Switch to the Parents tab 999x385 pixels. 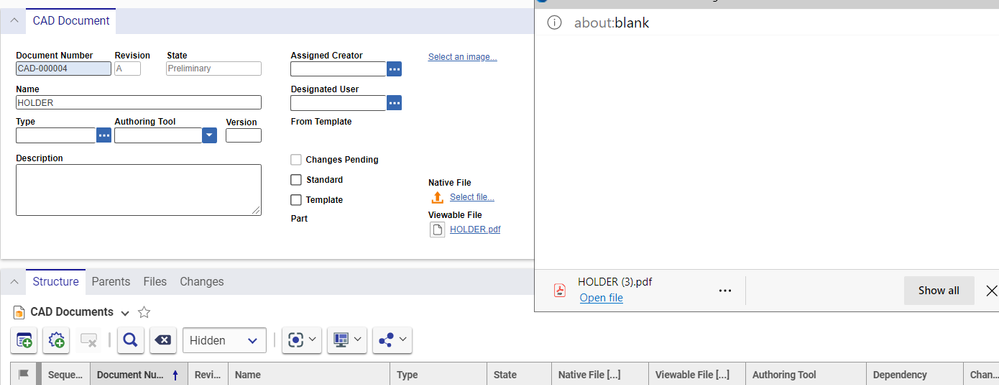111,281
